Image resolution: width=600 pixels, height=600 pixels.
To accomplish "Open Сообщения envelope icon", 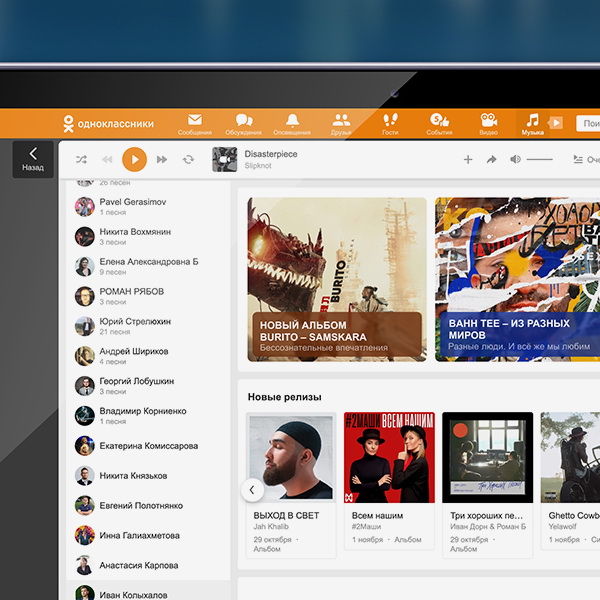I will point(195,120).
